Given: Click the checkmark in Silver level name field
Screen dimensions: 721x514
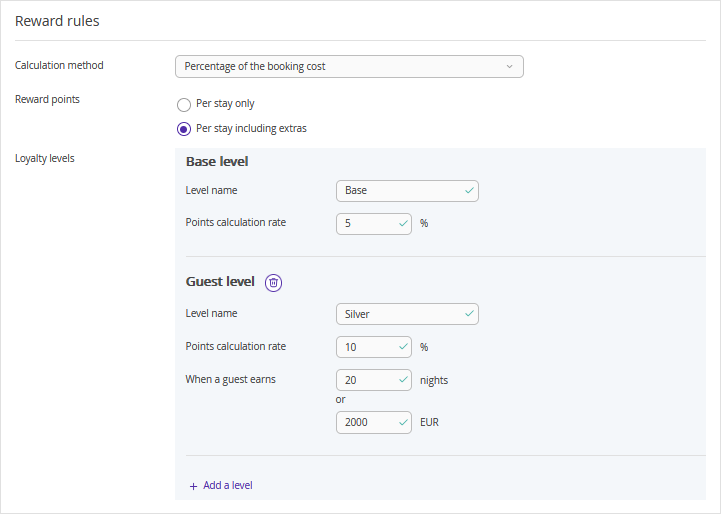Looking at the screenshot, I should click(469, 314).
